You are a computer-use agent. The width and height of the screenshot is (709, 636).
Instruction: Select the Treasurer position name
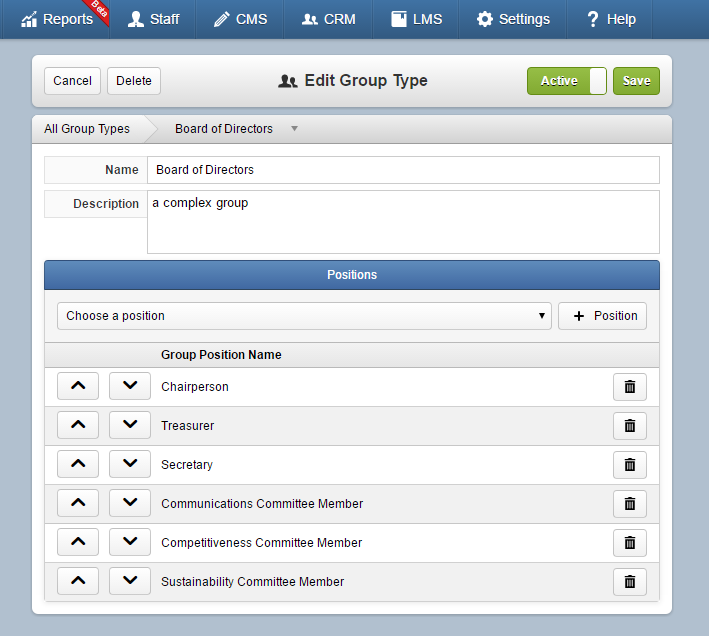click(188, 426)
